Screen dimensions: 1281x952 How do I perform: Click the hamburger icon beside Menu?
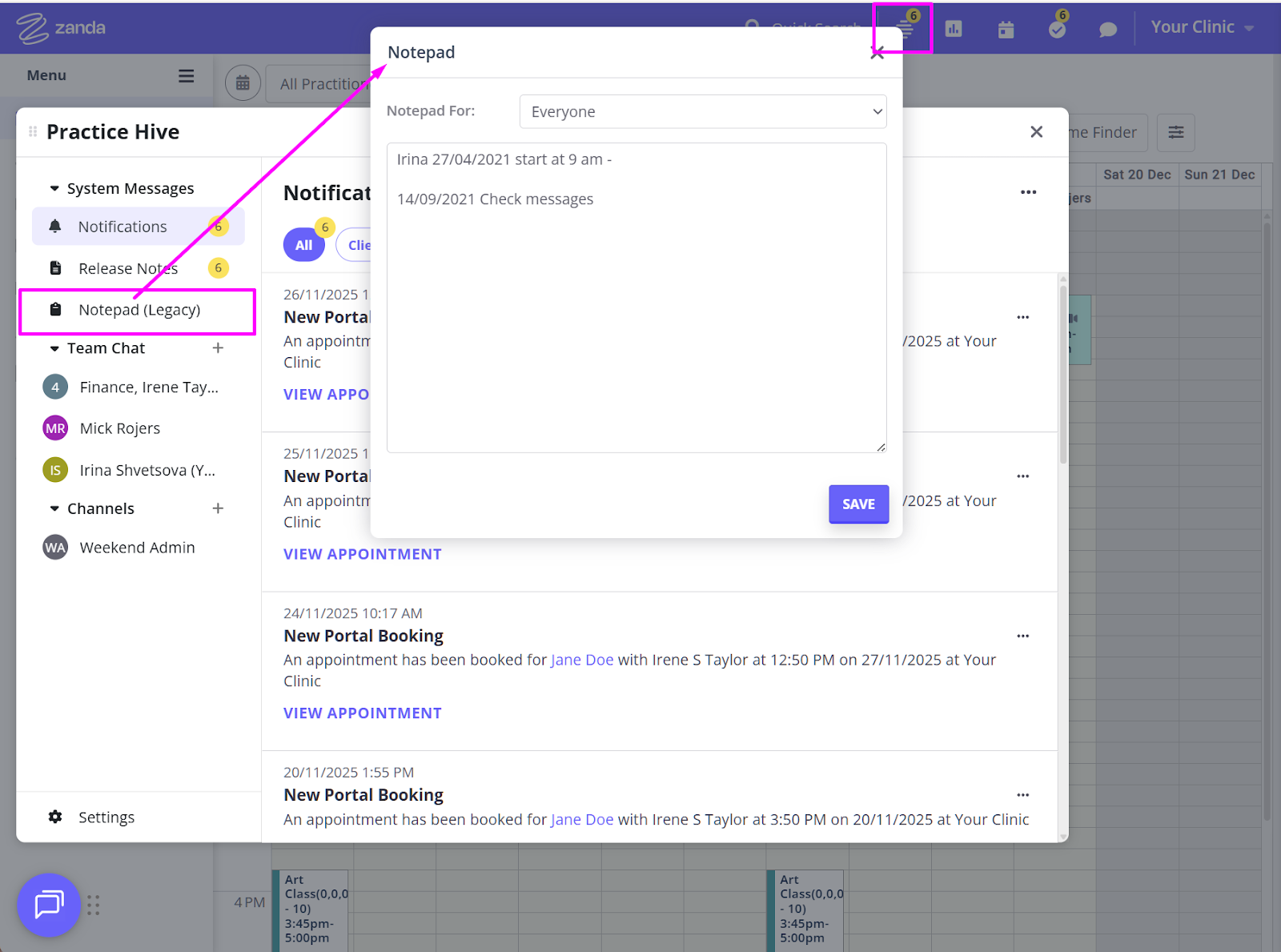click(x=186, y=76)
